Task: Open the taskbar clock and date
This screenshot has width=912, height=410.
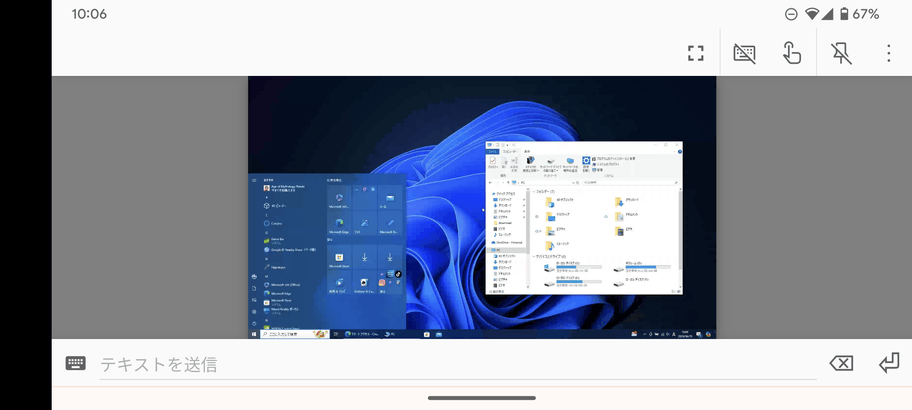Action: (685, 334)
